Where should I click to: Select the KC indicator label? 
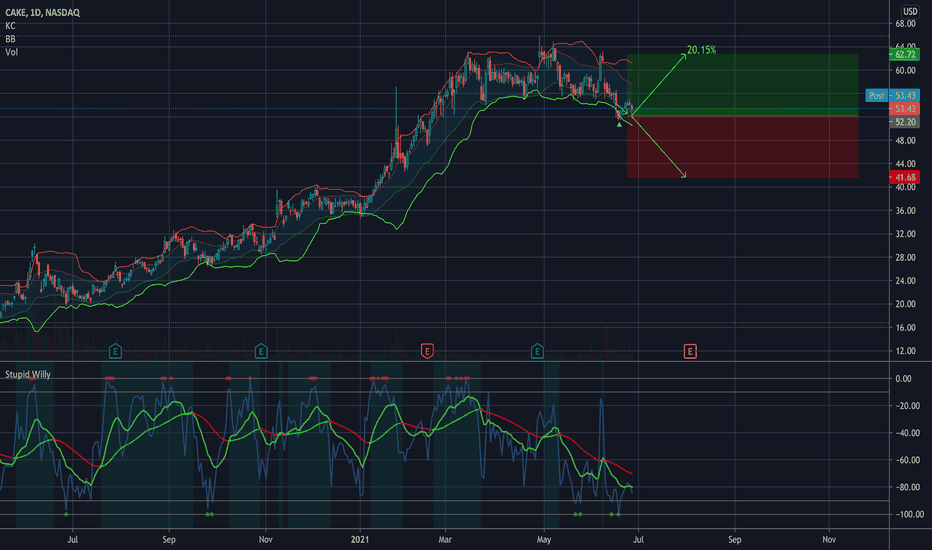coord(10,26)
